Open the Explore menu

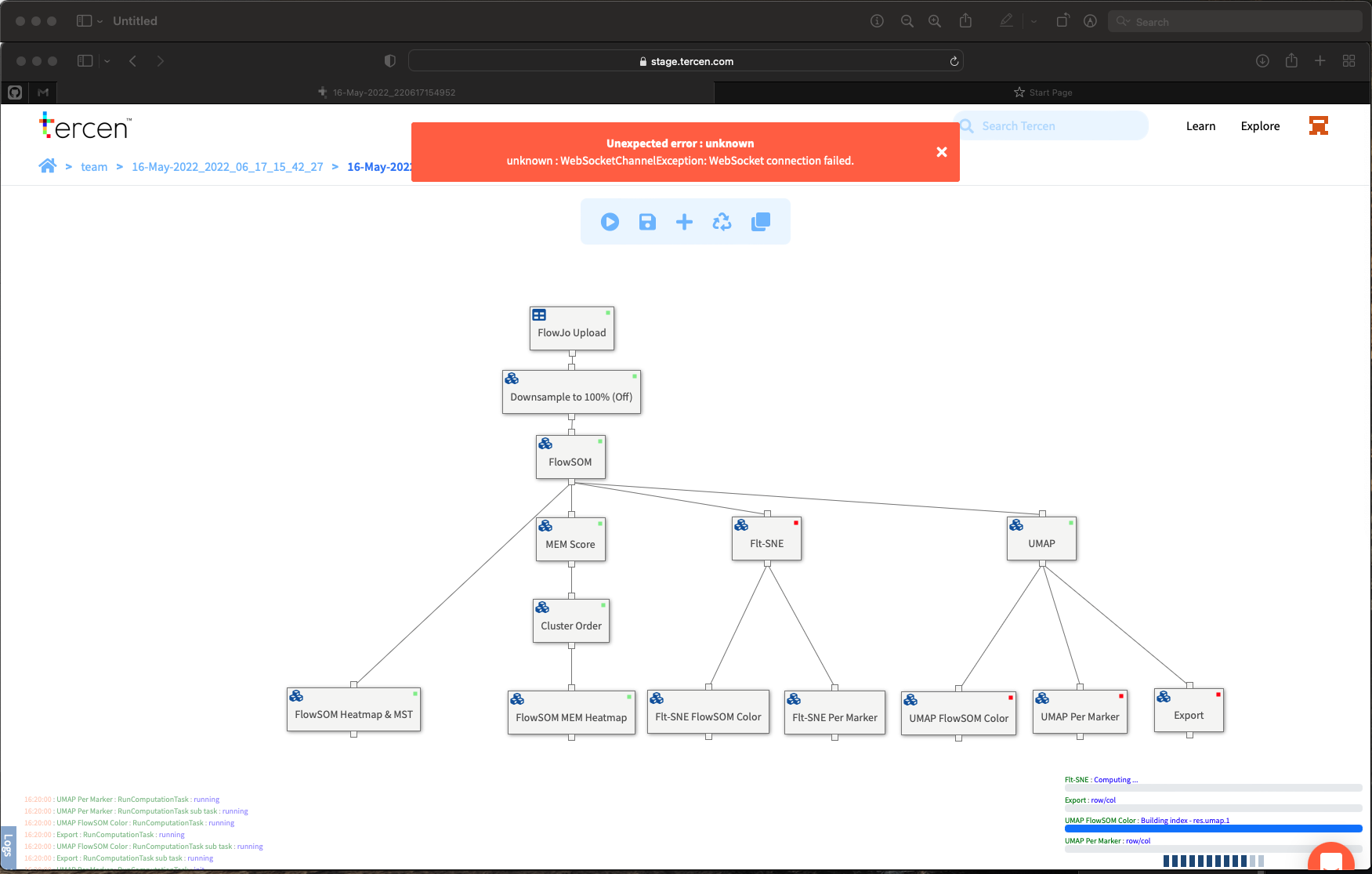pos(1260,125)
